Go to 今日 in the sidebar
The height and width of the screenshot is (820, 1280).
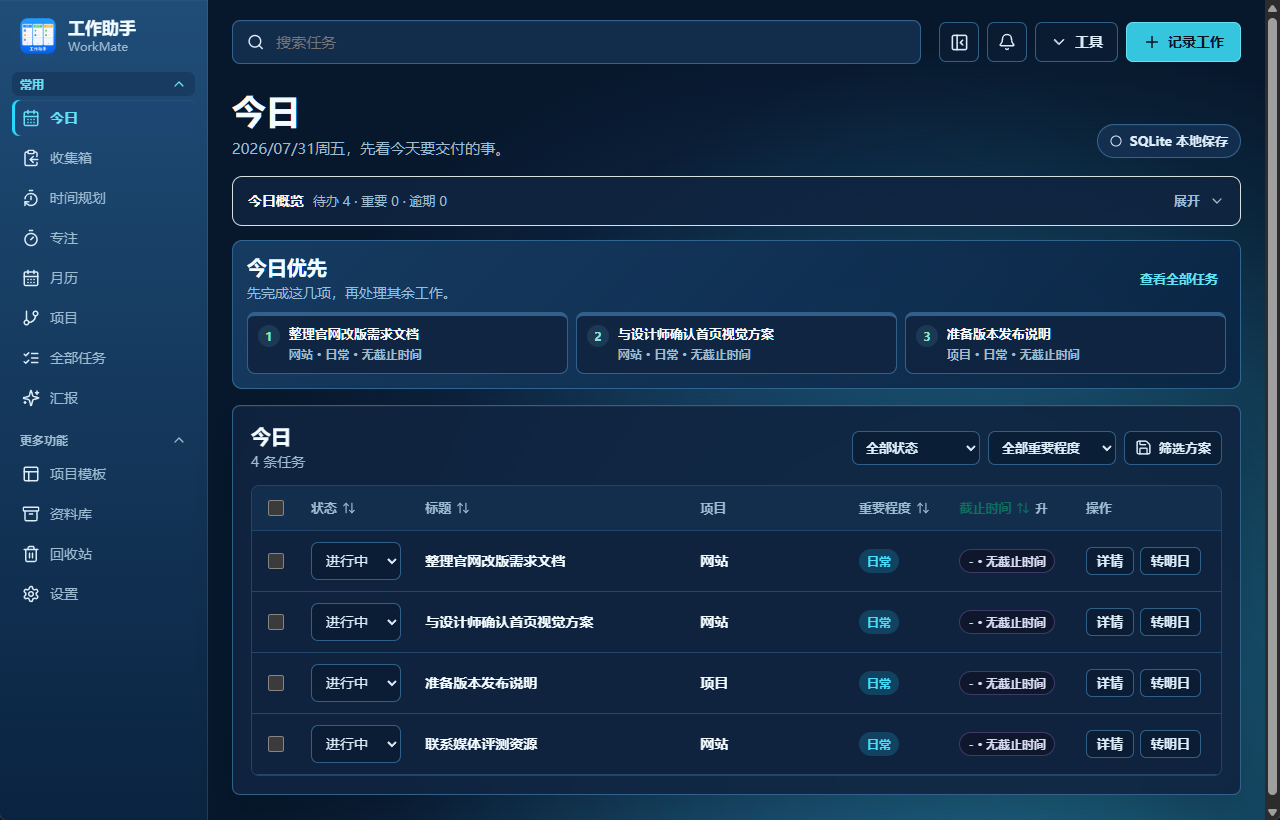point(103,118)
